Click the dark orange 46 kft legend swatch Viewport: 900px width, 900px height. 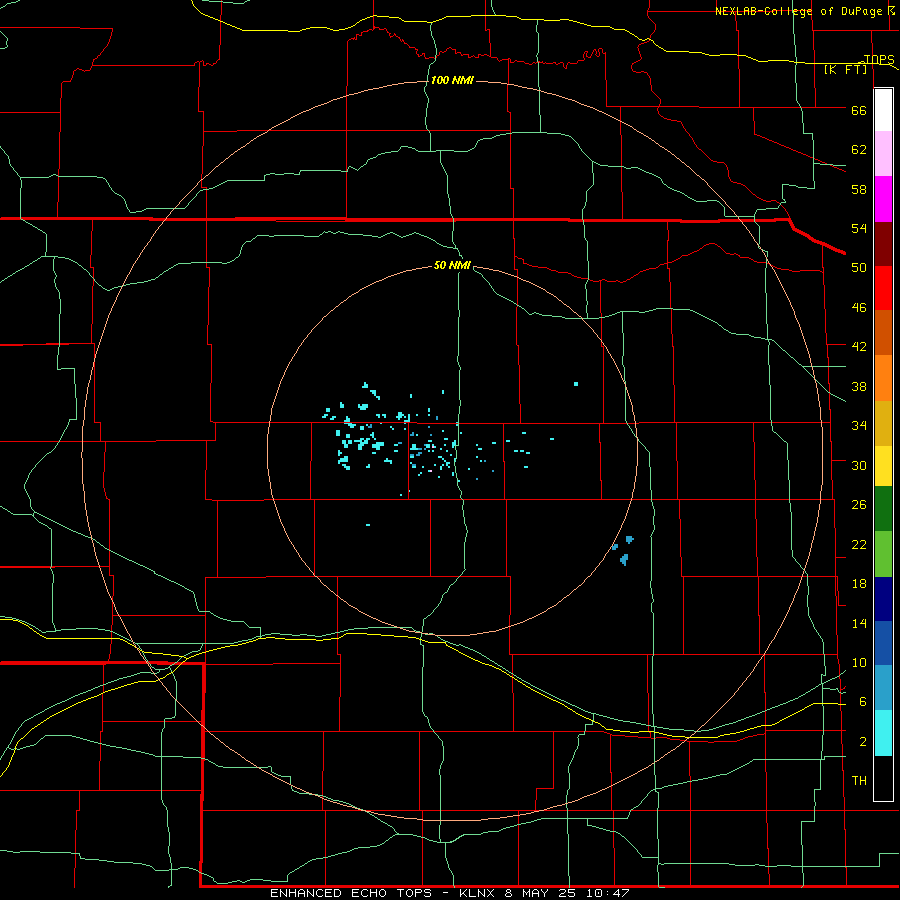pyautogui.click(x=883, y=332)
